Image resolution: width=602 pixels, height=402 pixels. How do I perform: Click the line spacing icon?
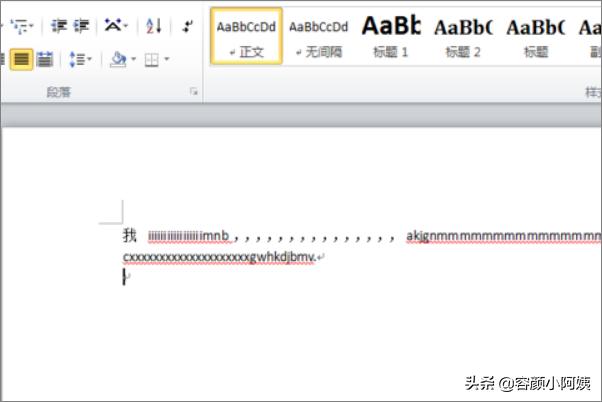point(78,60)
